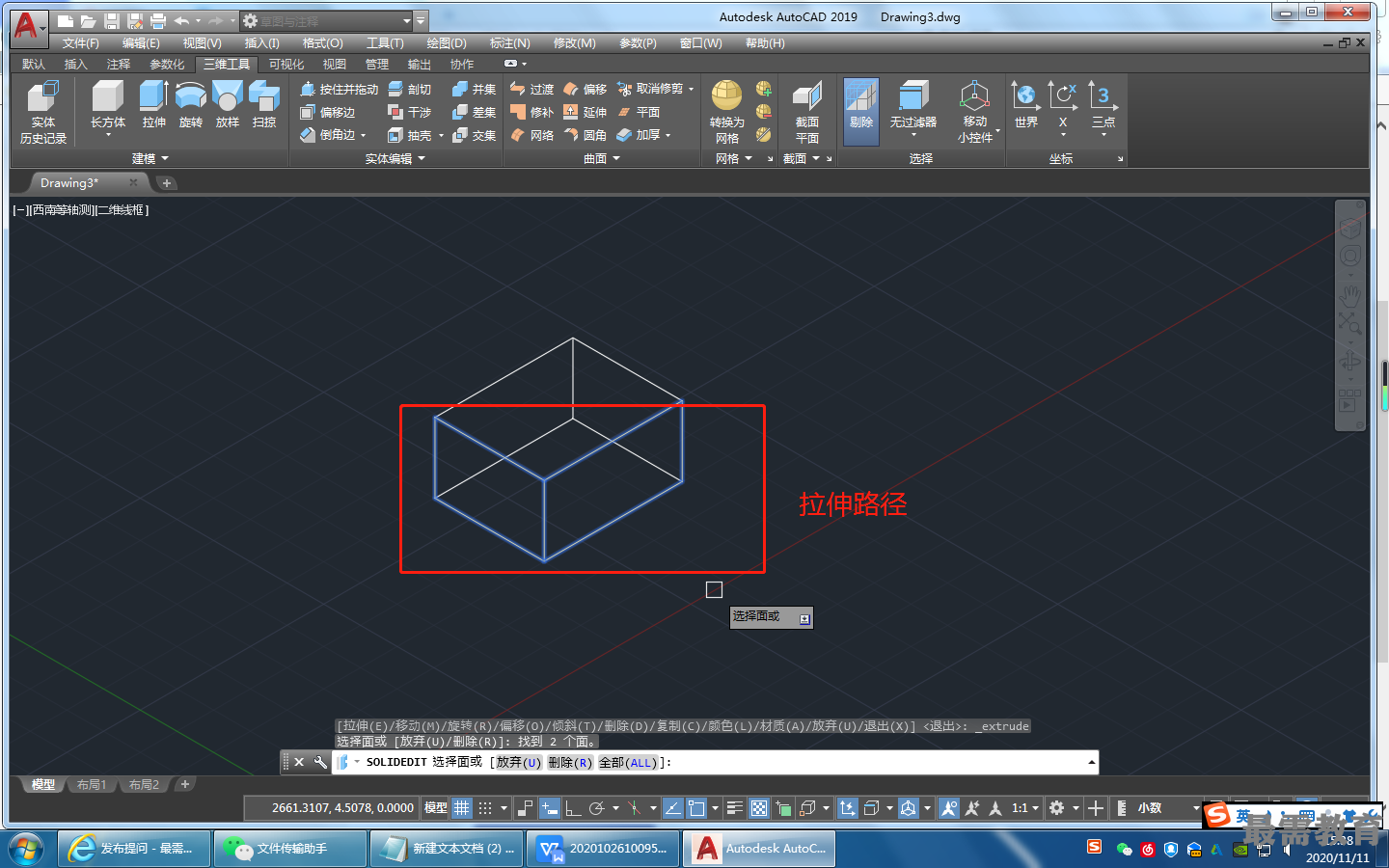
Task: Toggle 模型 model space button in status bar
Action: point(436,808)
